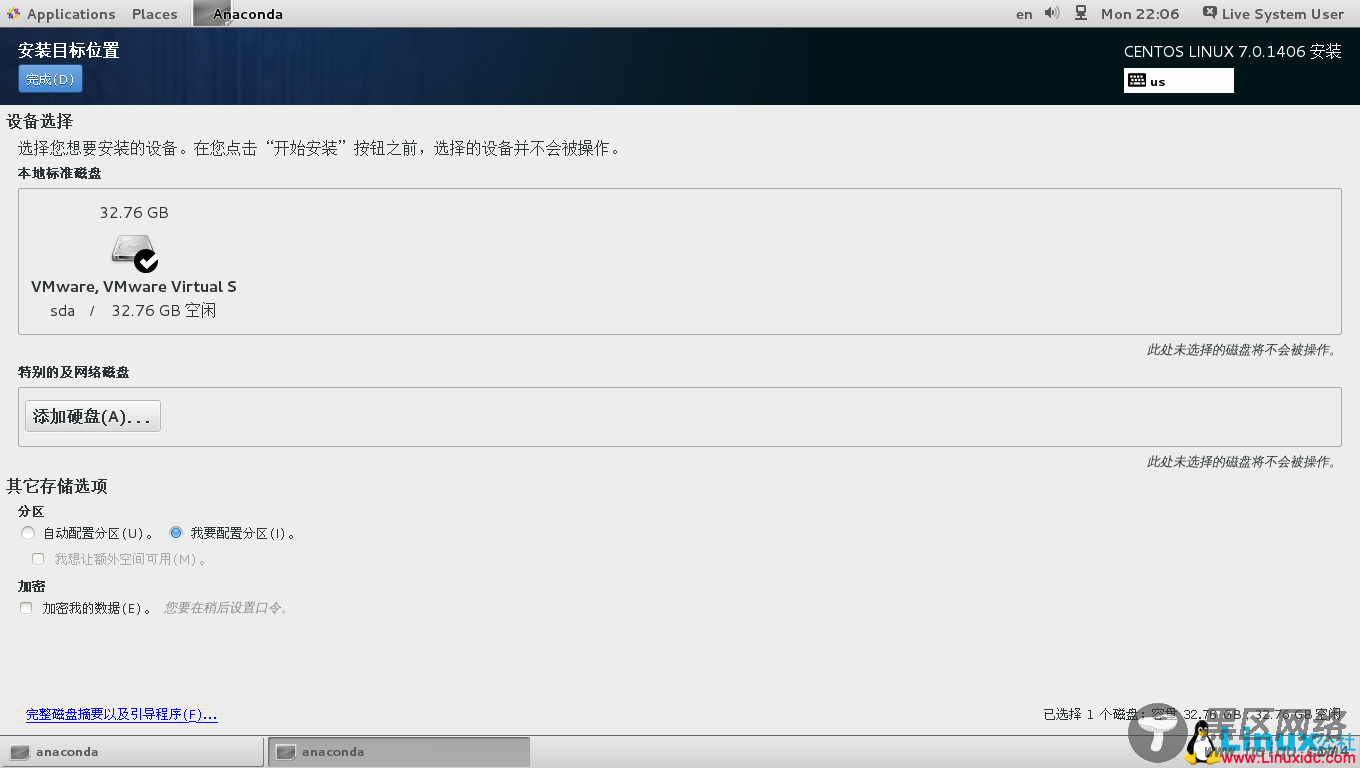
Task: Switch to first anaconda taskbar window
Action: click(x=133, y=752)
